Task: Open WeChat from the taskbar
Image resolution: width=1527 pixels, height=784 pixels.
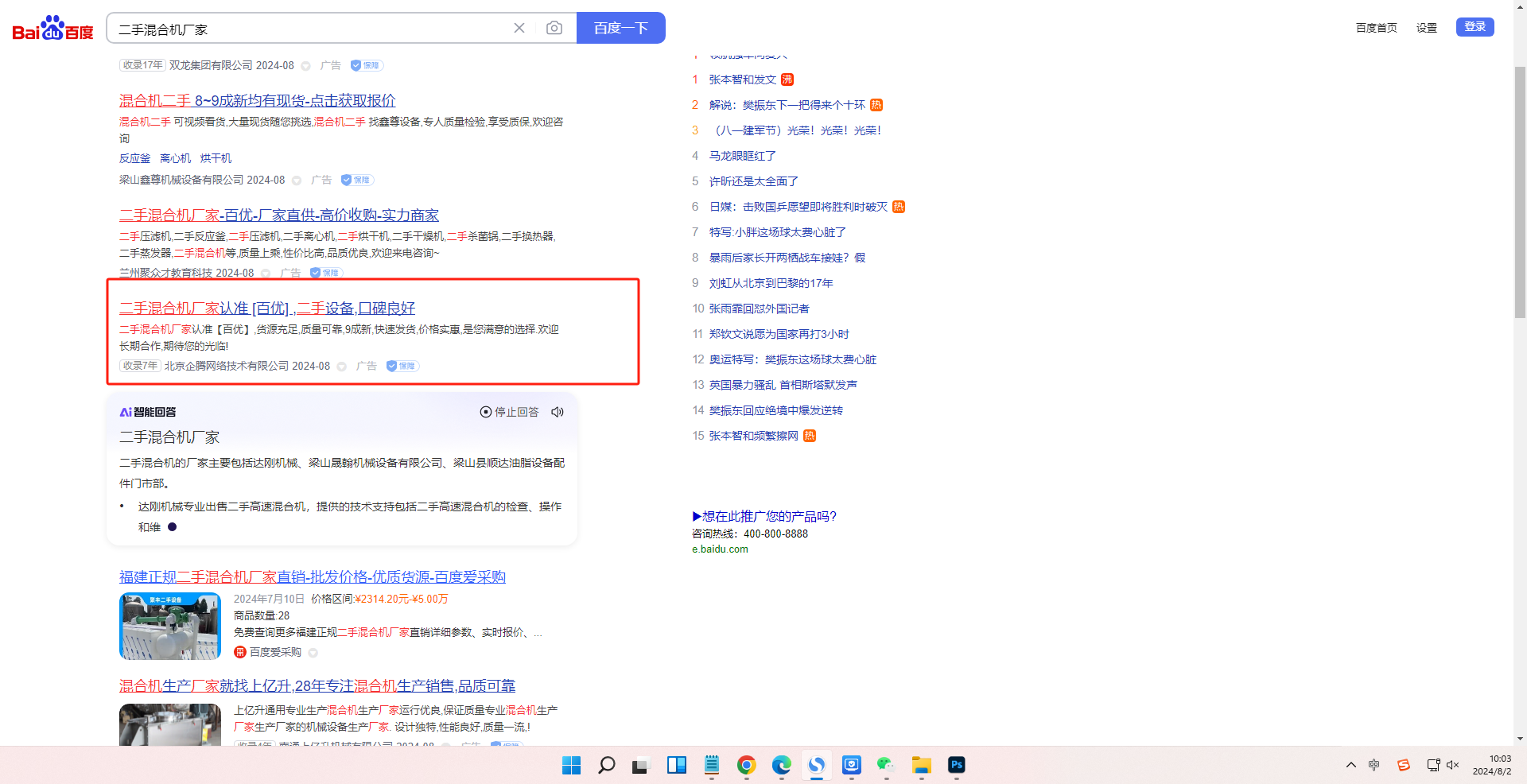Action: 885,765
